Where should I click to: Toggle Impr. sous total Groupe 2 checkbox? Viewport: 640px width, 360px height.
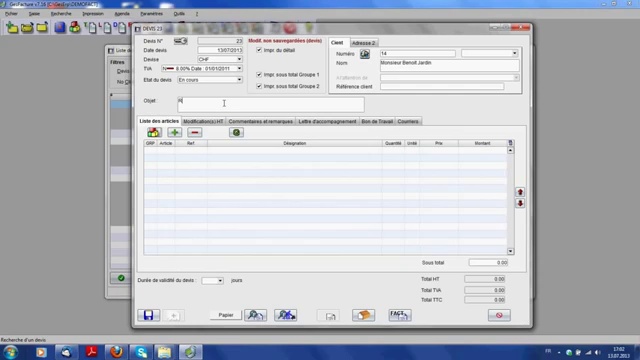(259, 86)
